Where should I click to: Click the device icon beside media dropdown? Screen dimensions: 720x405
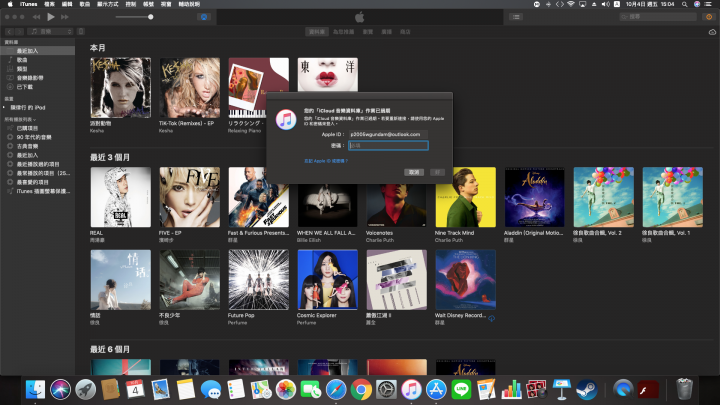tap(81, 32)
